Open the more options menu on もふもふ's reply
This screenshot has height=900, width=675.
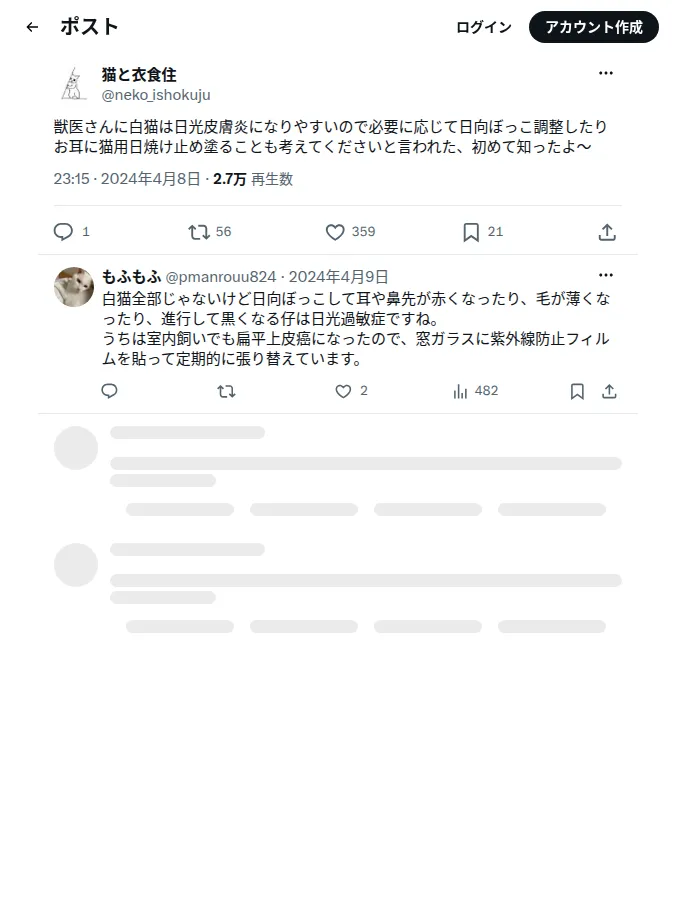tap(606, 275)
